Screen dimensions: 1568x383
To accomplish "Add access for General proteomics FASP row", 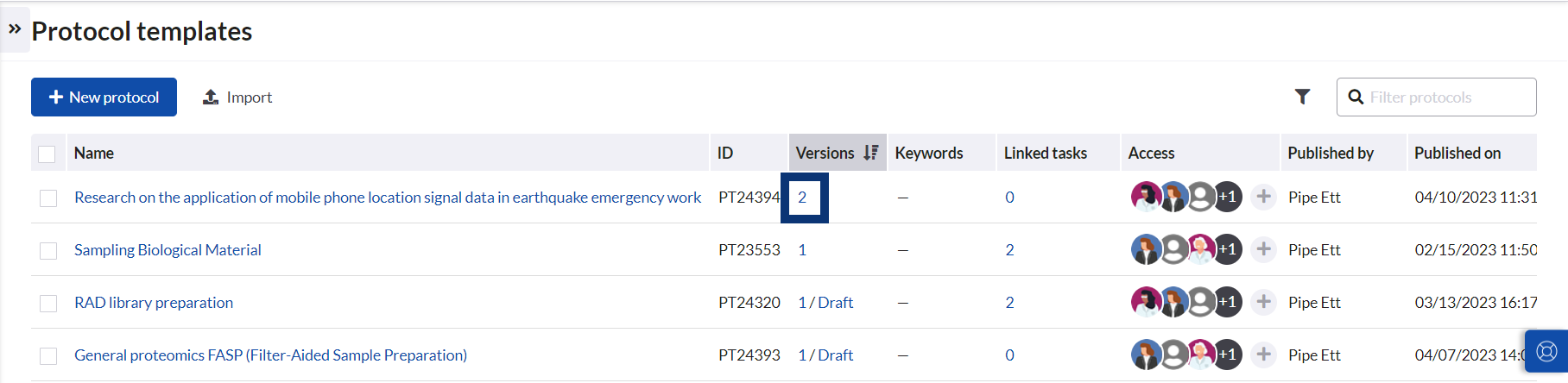I will pyautogui.click(x=1263, y=355).
